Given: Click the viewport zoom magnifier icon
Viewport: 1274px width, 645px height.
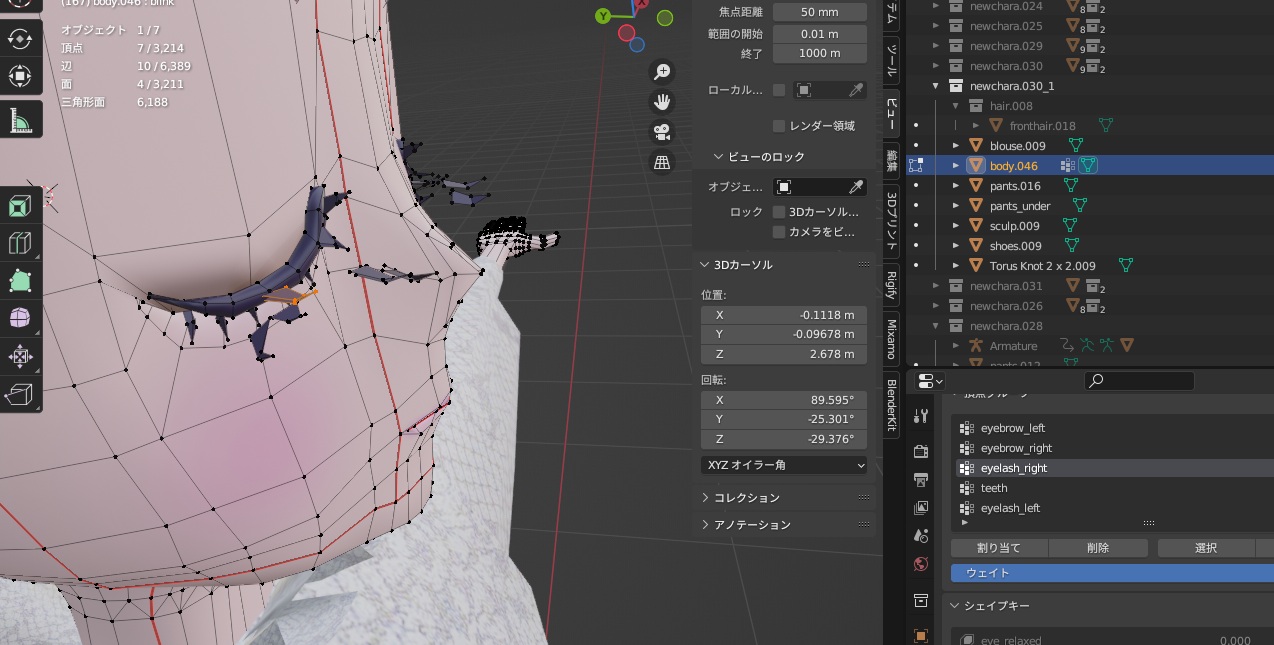Looking at the screenshot, I should pyautogui.click(x=662, y=72).
